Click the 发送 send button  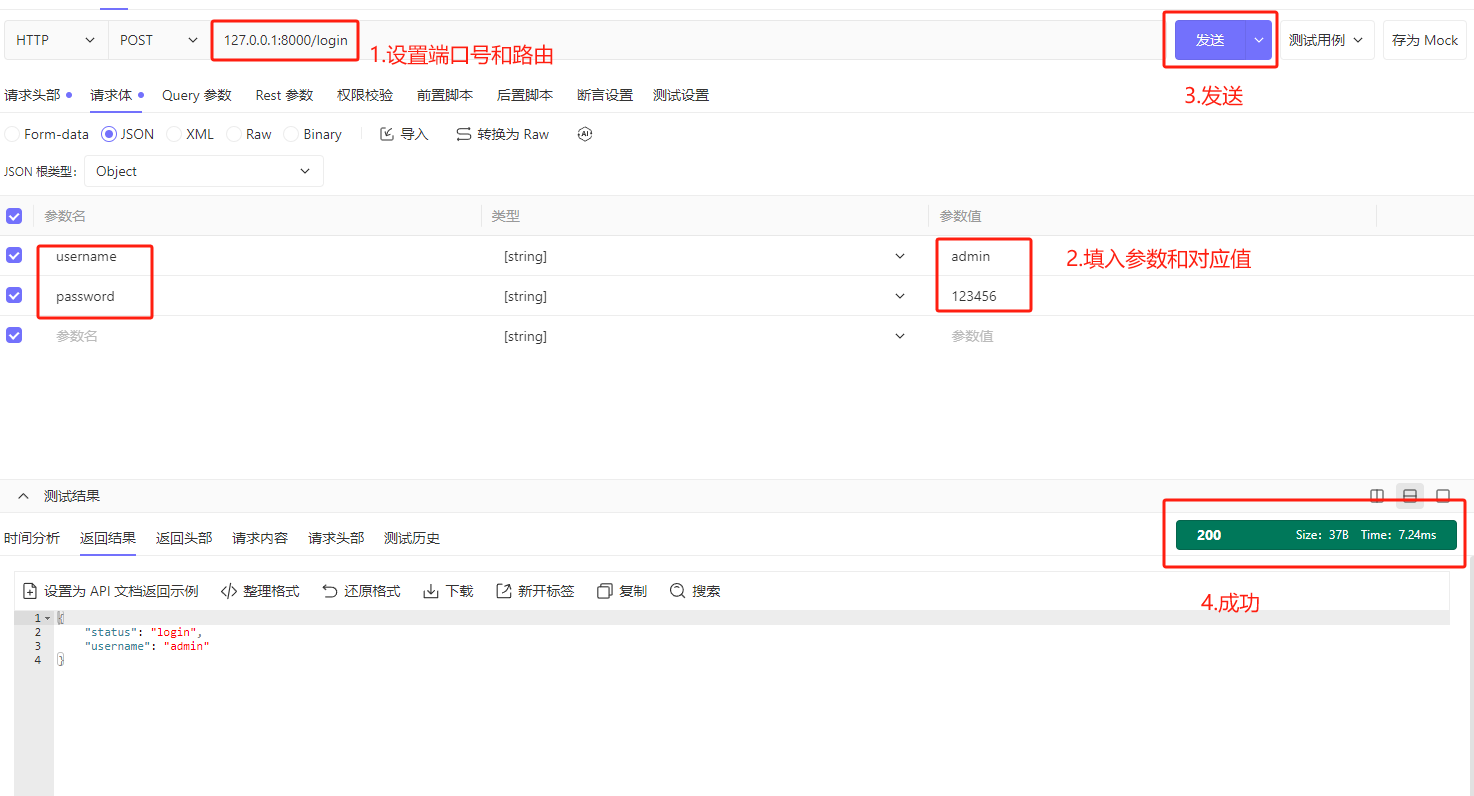click(x=1209, y=40)
